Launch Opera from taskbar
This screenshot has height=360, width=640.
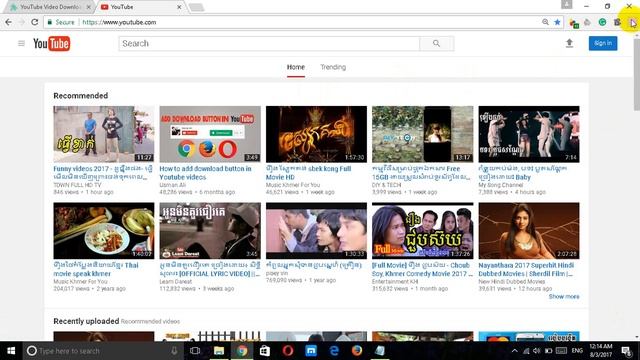tap(288, 351)
